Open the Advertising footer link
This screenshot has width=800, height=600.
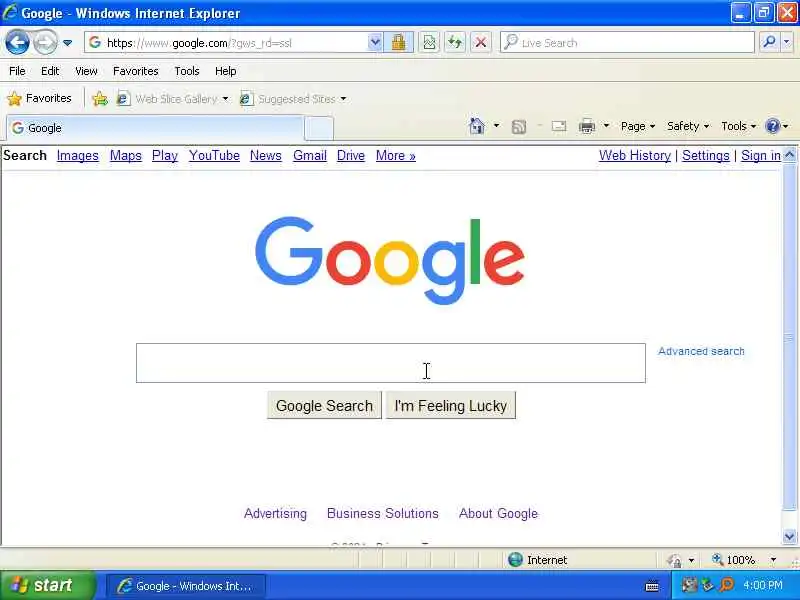(x=276, y=513)
